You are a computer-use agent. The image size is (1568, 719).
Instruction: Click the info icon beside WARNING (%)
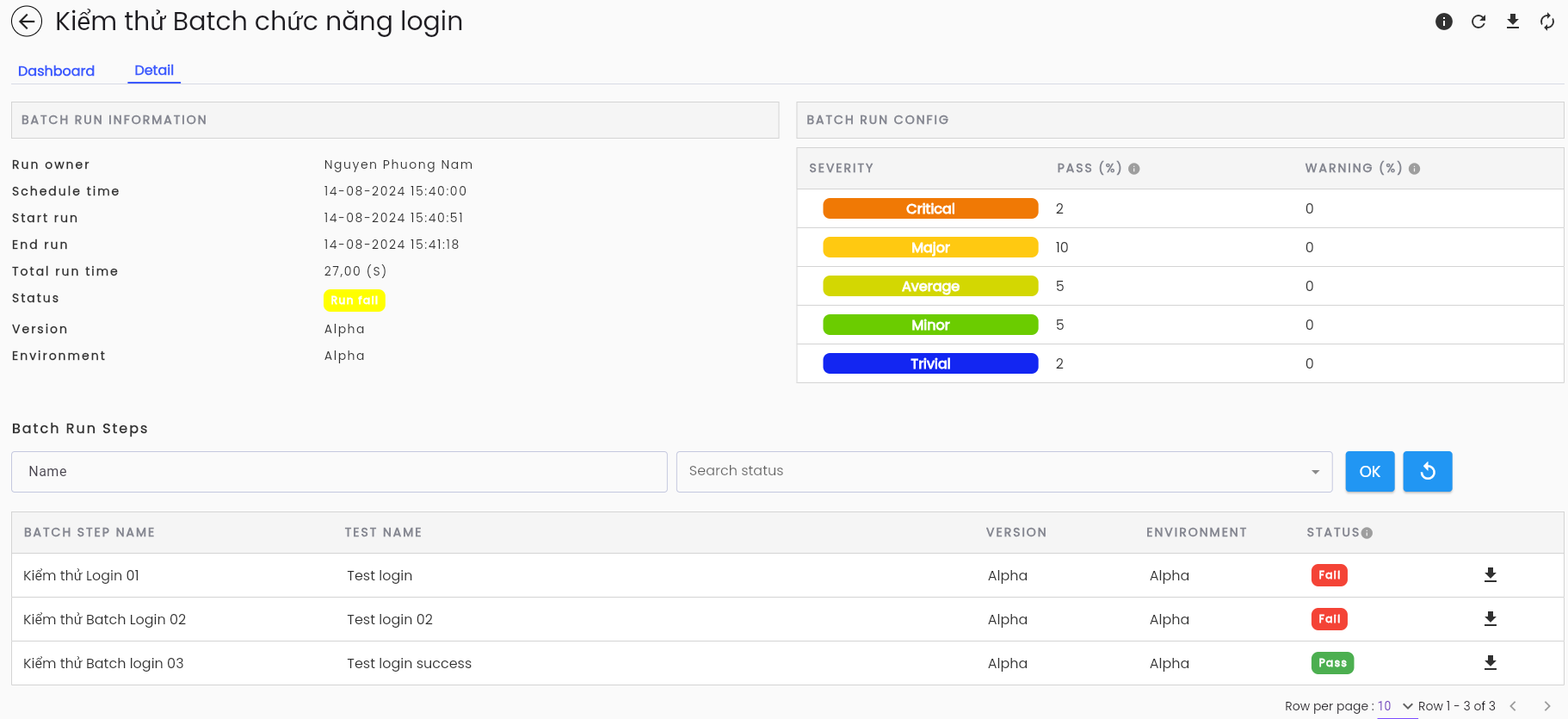(x=1415, y=169)
